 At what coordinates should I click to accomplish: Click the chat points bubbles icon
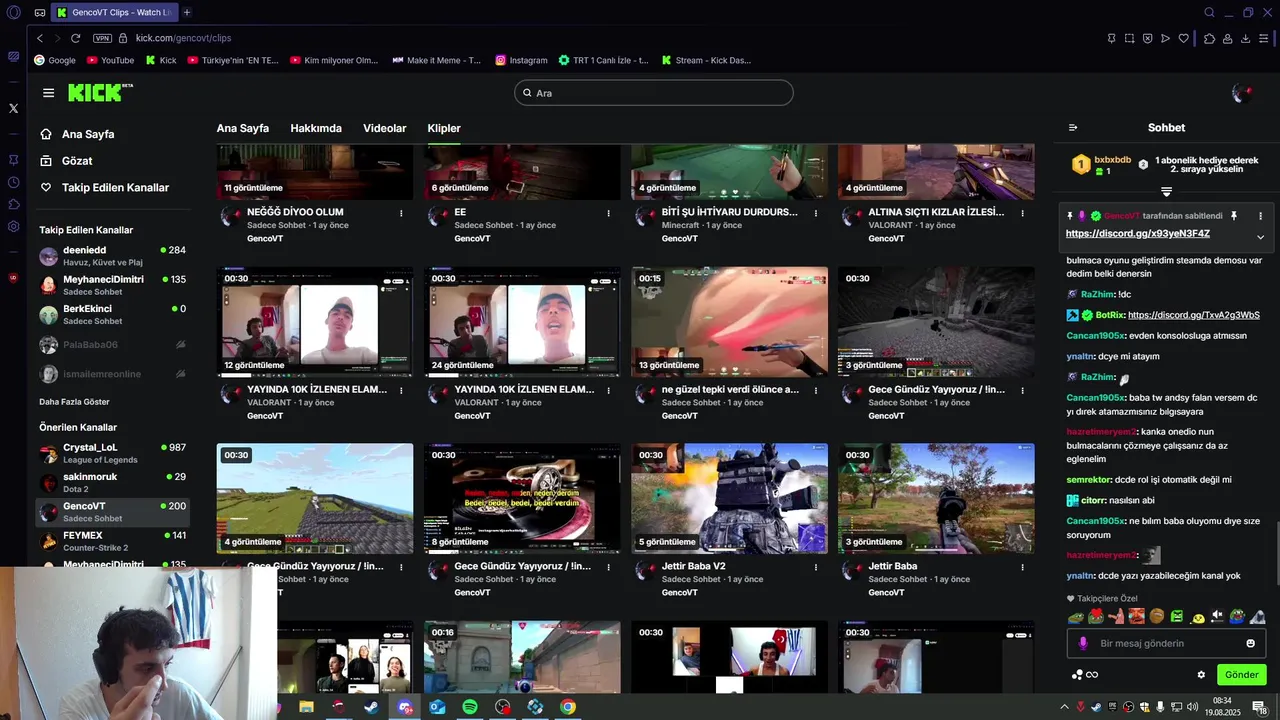pyautogui.click(x=1077, y=675)
